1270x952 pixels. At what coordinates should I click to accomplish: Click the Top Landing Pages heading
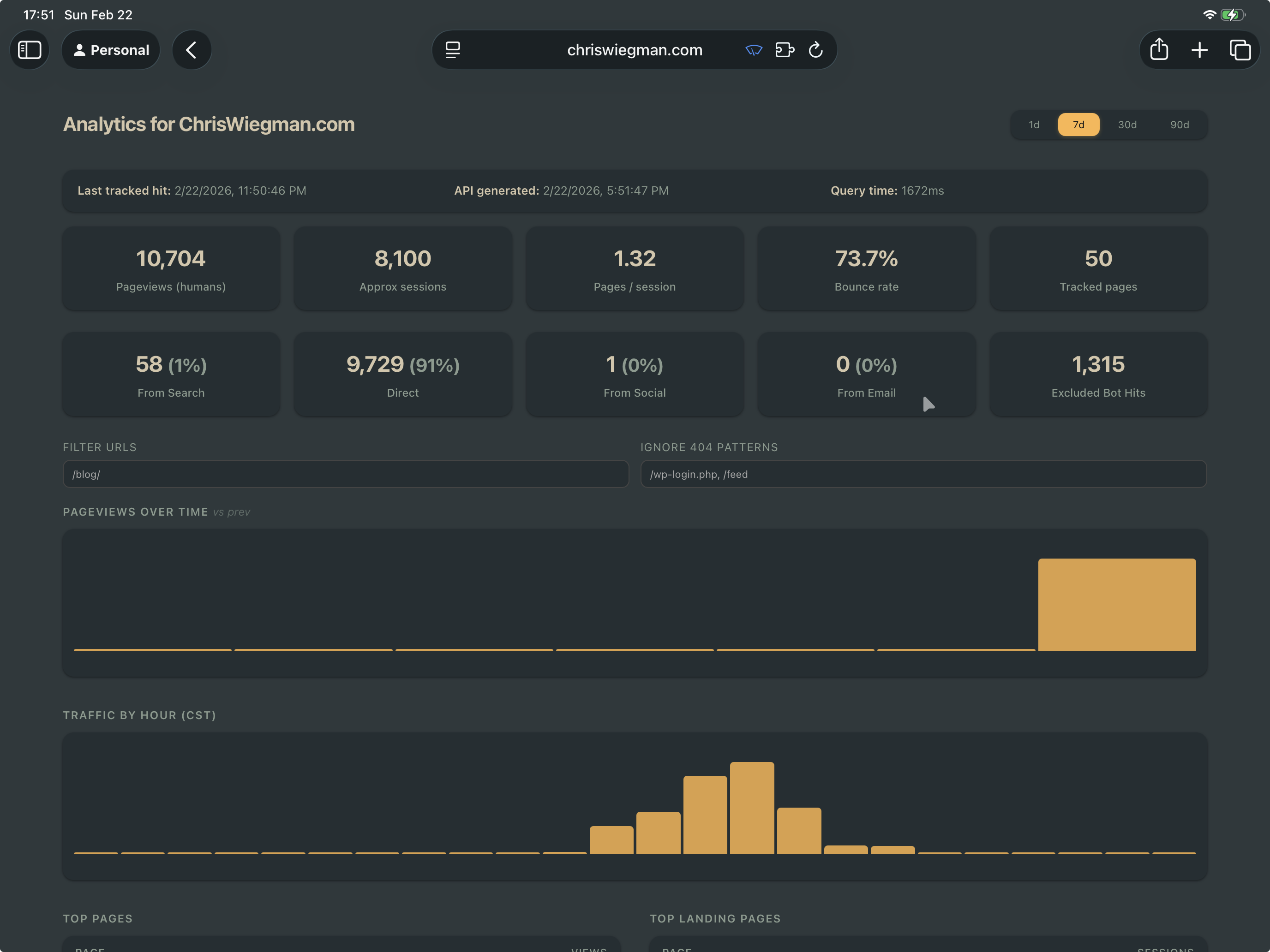click(715, 918)
